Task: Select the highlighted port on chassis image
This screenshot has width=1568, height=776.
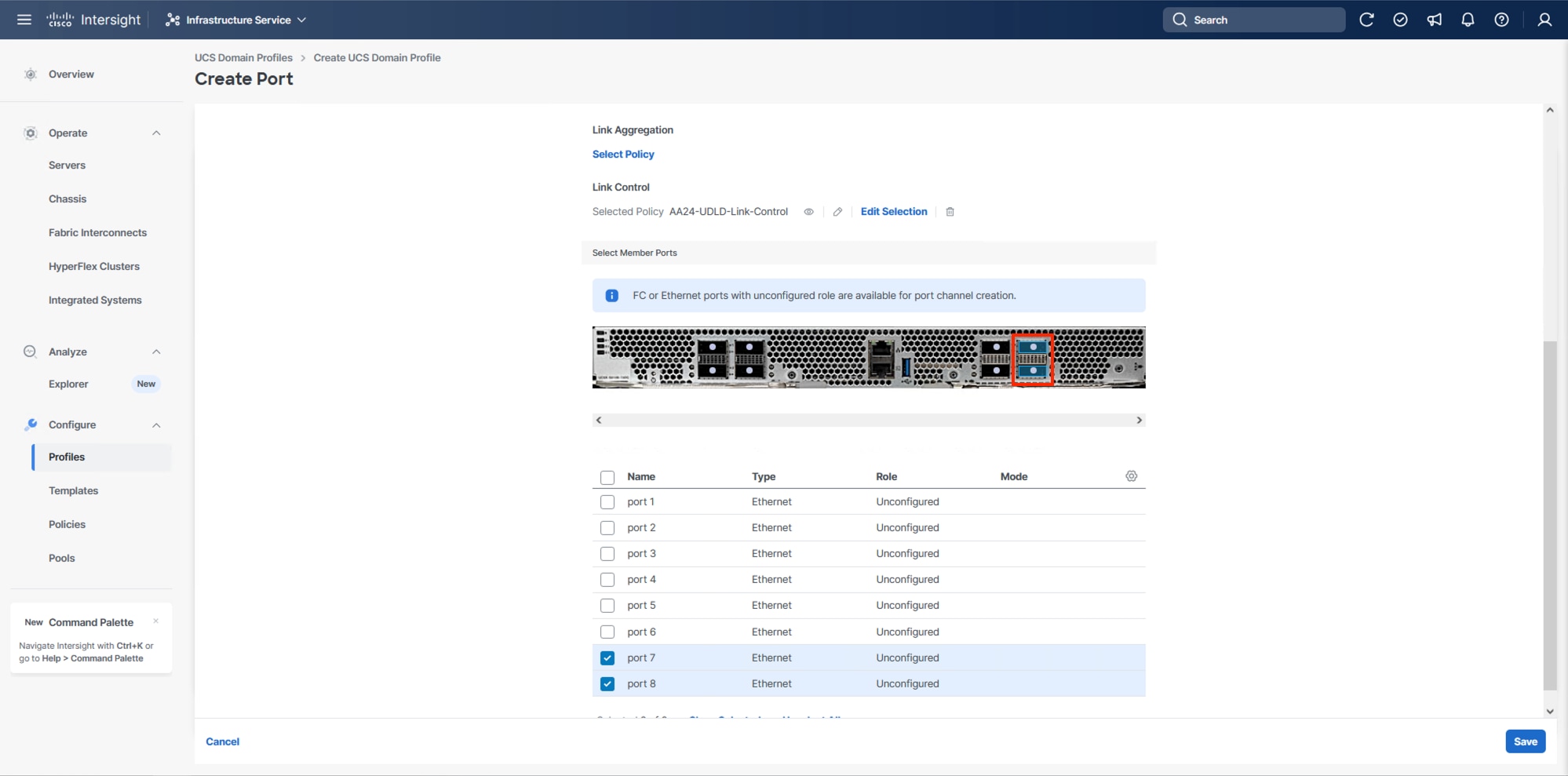Action: click(1033, 359)
